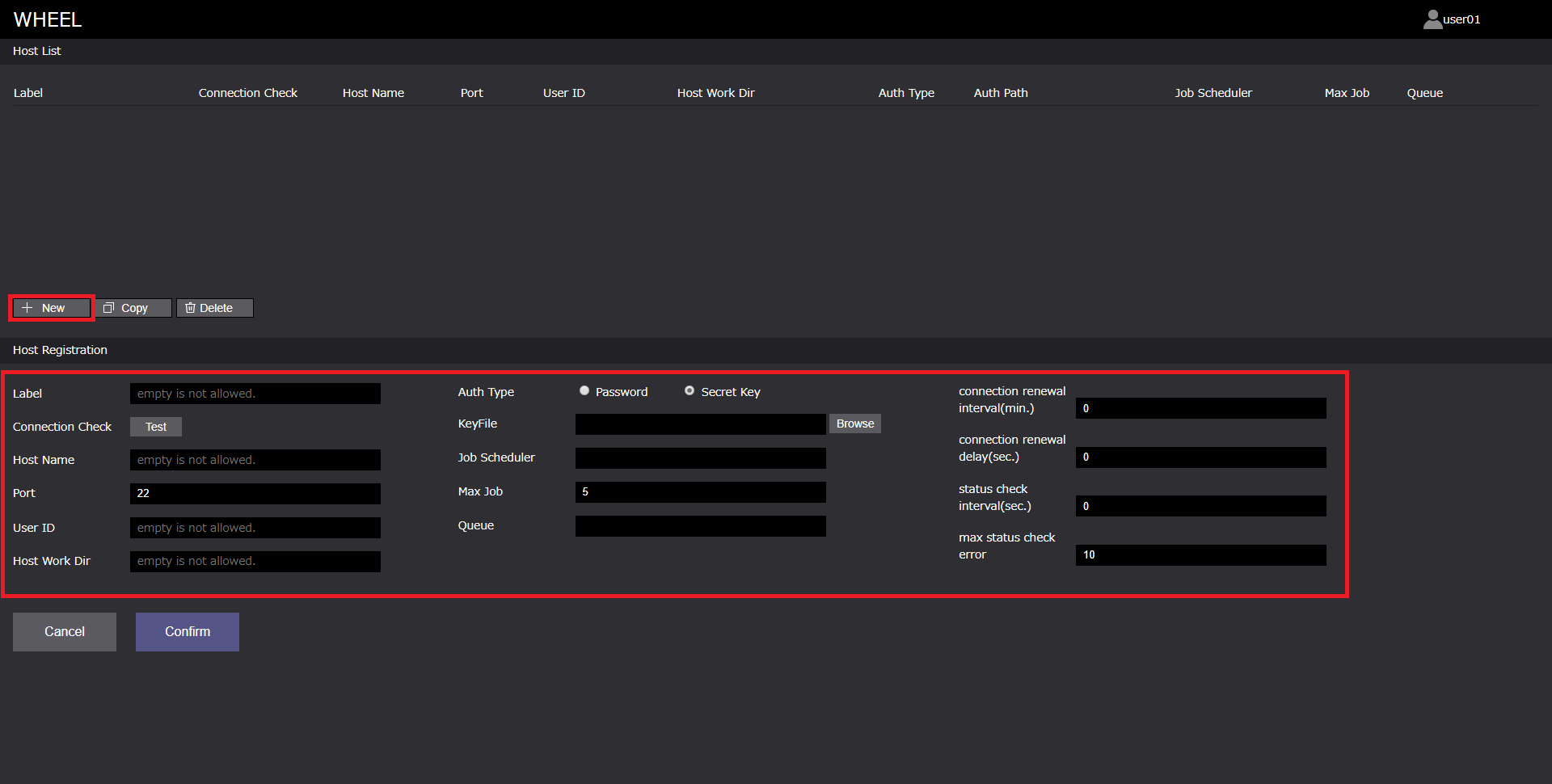Click the Job Scheduler input field
Screen dimensions: 1552x784
(x=700, y=458)
